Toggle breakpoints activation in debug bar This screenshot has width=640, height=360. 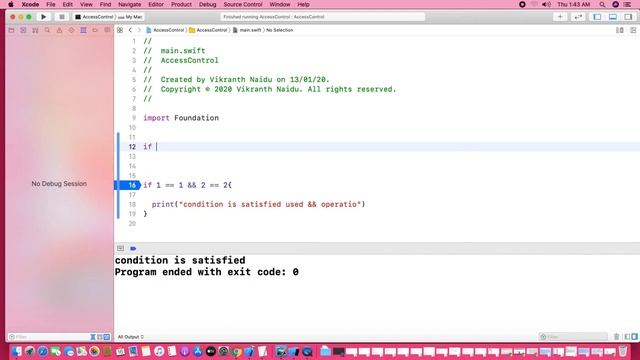(133, 248)
